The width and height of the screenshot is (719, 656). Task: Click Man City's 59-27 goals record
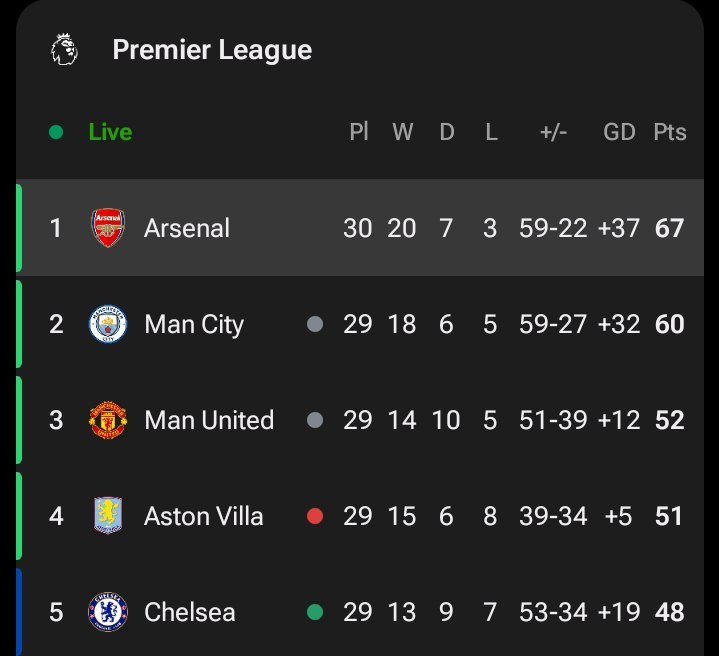[x=553, y=324]
